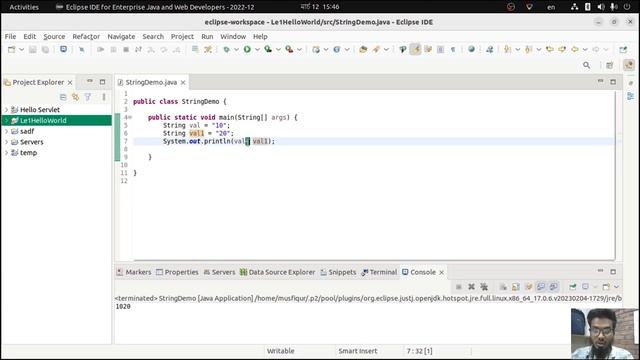Switch to the Data Source Explorer tab

278,272
